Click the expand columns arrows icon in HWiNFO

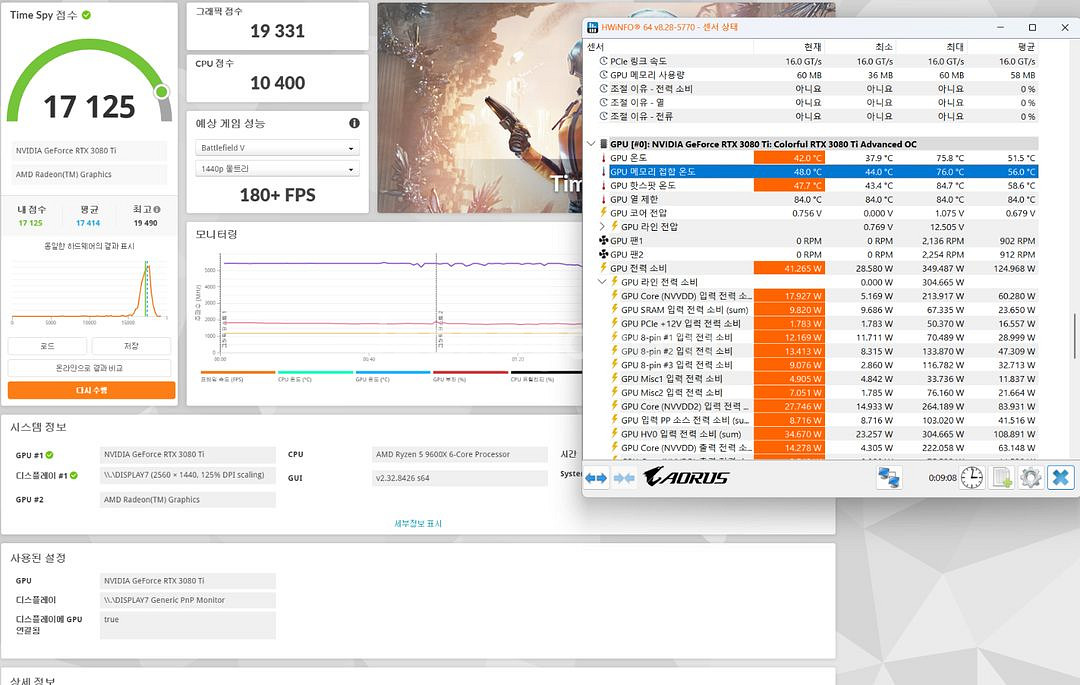(596, 477)
